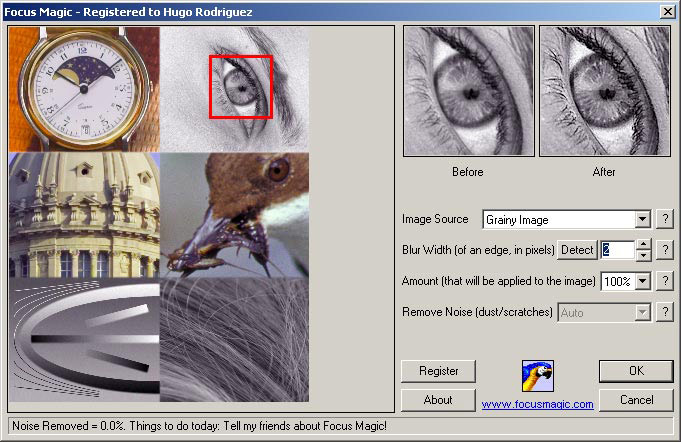This screenshot has width=681, height=442.
Task: Open the Remove Noise Auto dropdown
Action: (642, 313)
